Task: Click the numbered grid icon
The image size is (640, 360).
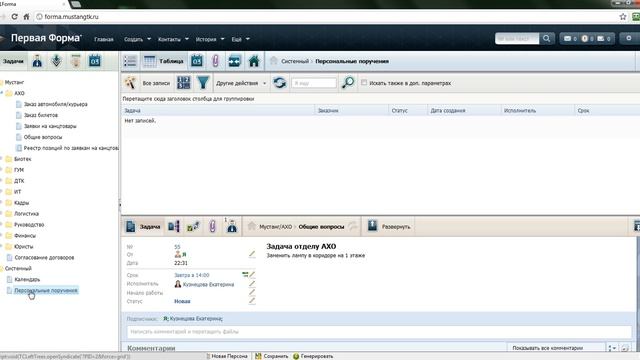Action: 184,83
